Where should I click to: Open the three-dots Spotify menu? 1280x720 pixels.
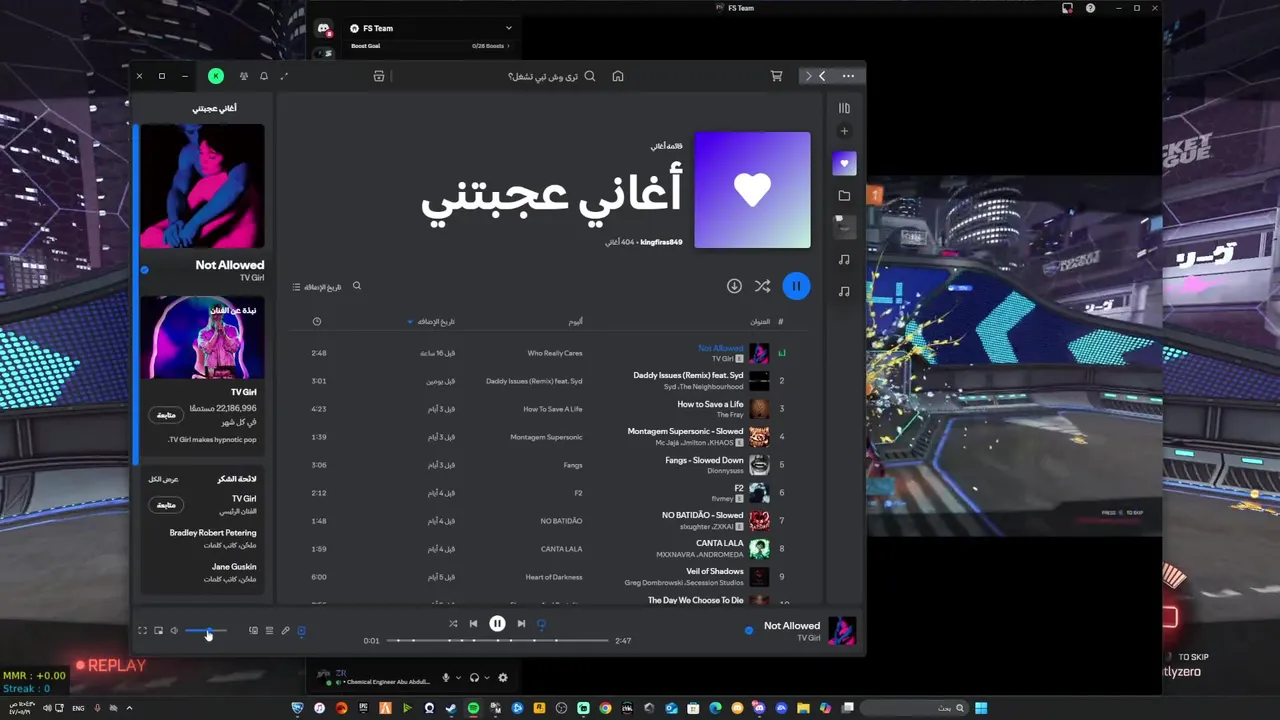tap(849, 76)
